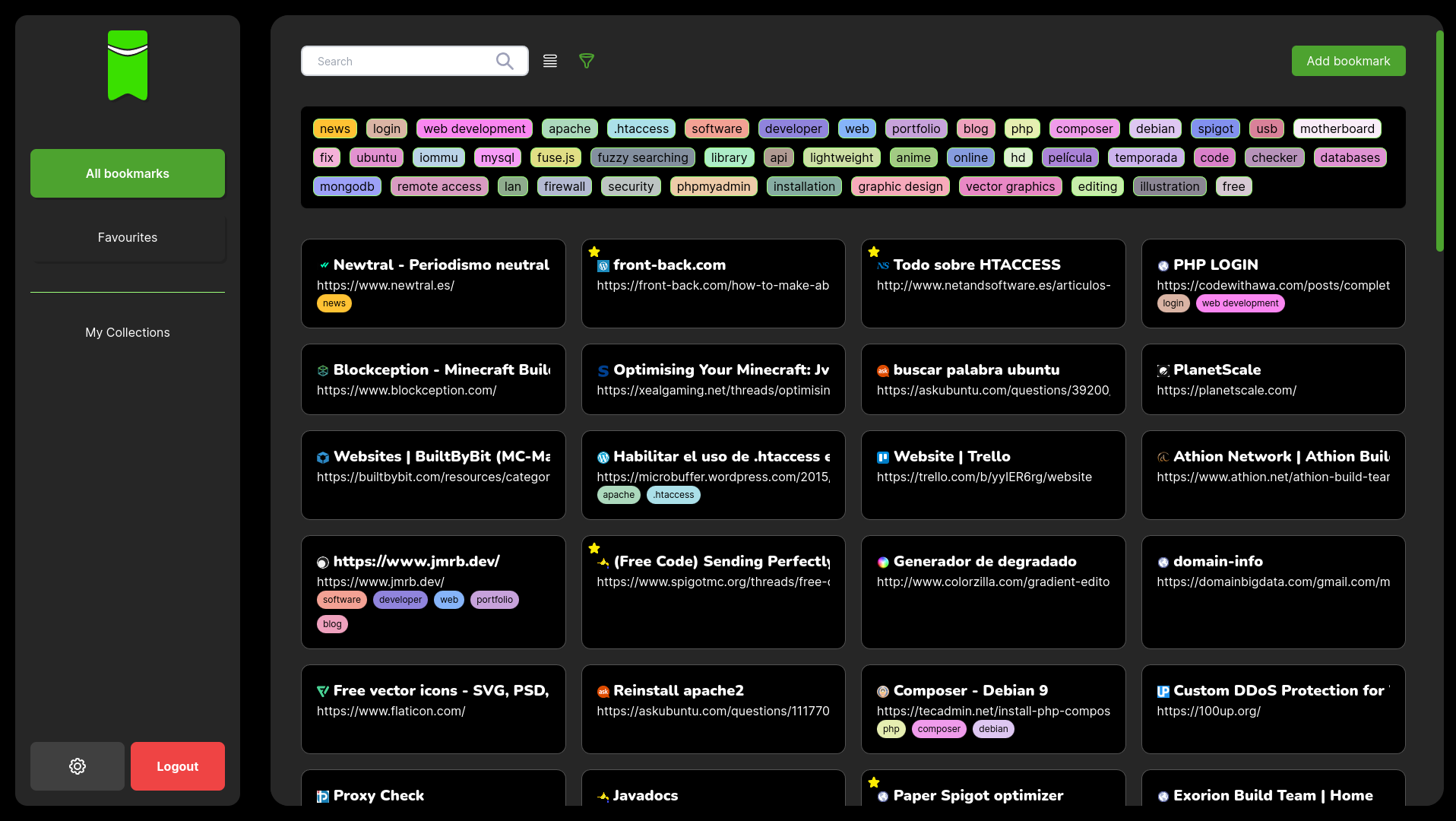The image size is (1456, 821).
Task: Toggle the 'fuzzy searching' filter tag
Action: click(642, 157)
